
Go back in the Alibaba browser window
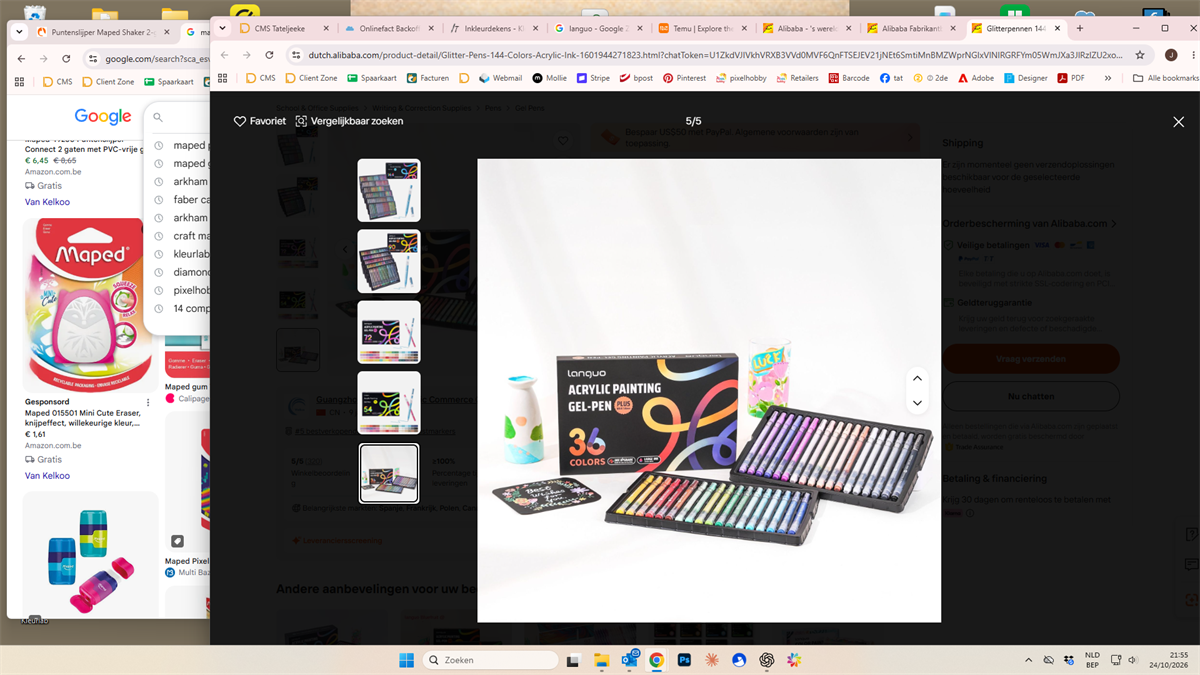(224, 55)
